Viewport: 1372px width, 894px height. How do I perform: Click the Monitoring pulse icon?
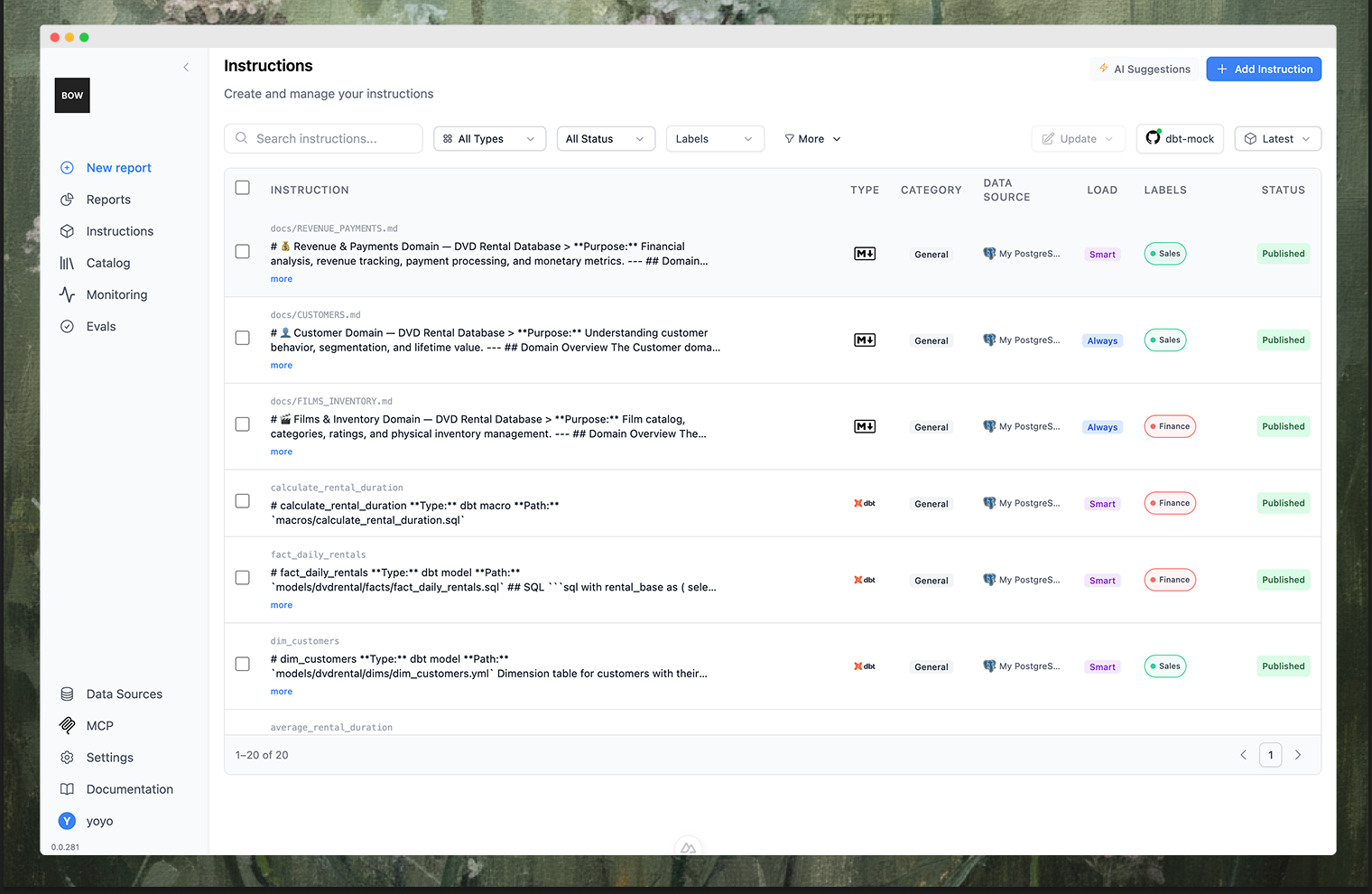point(67,294)
